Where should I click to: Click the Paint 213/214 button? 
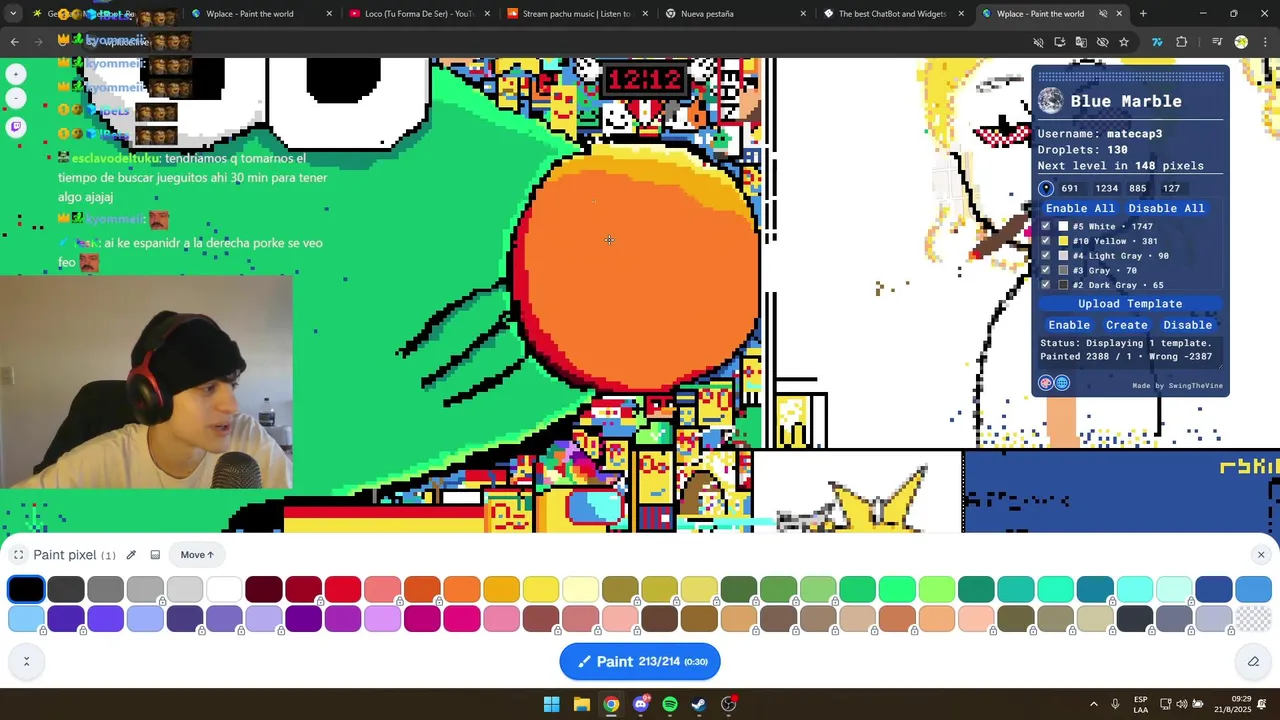[x=640, y=661]
